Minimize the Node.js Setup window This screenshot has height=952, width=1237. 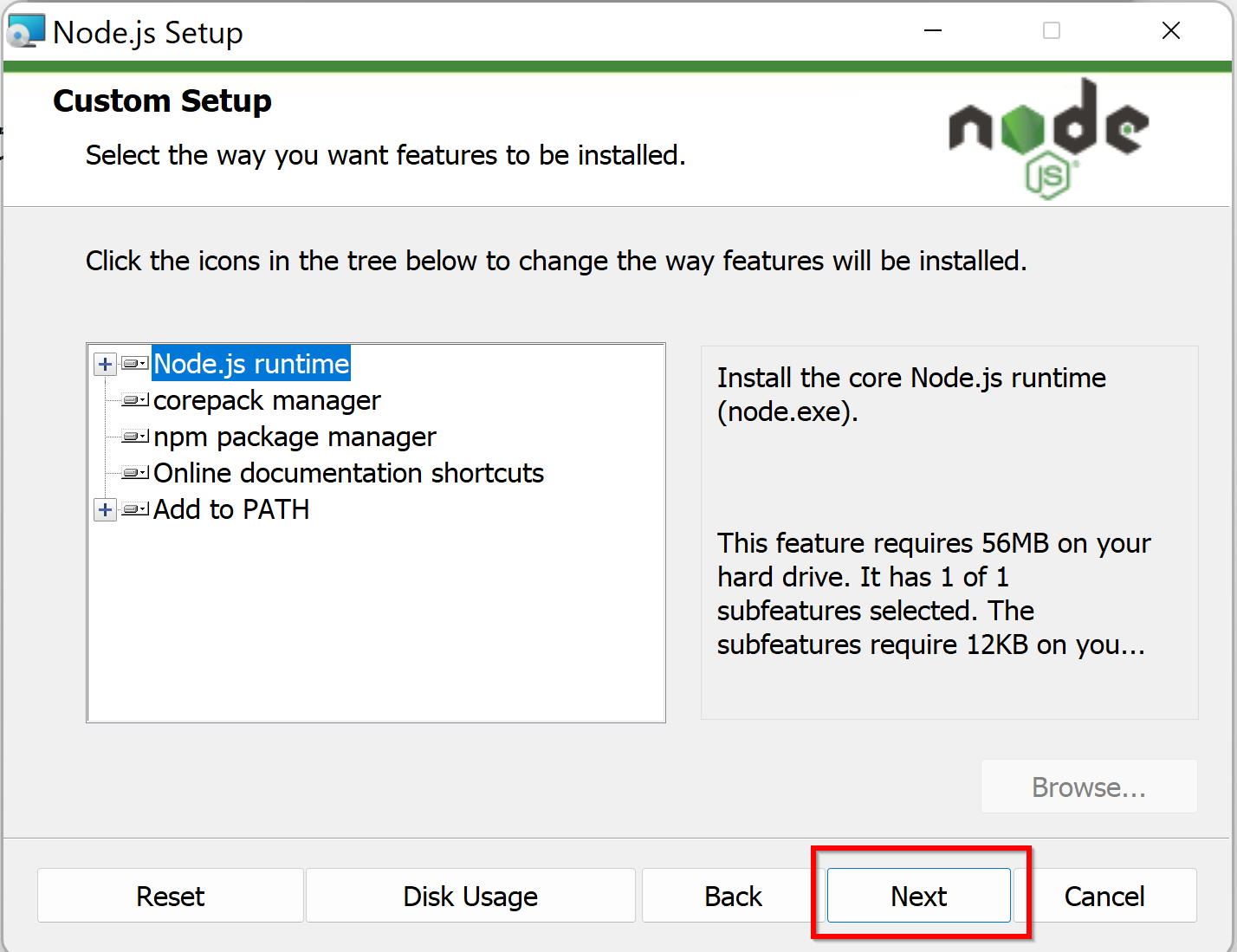point(933,31)
